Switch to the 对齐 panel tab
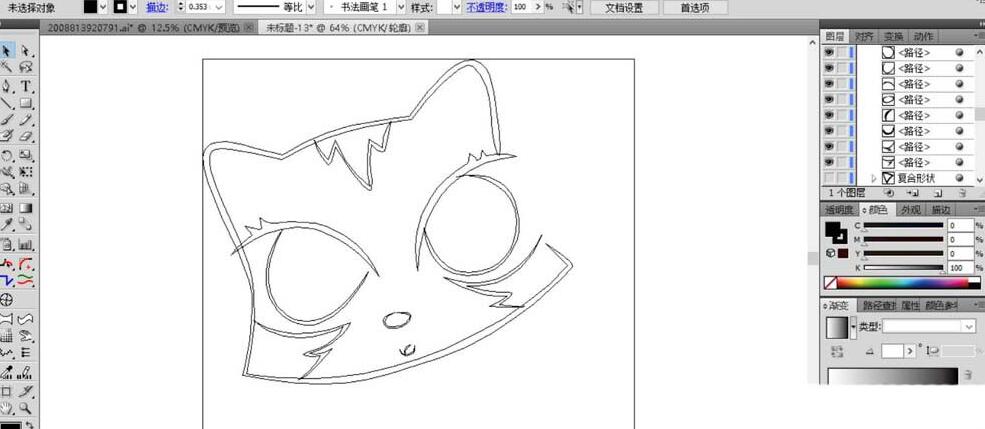The width and height of the screenshot is (985, 429). 864,36
